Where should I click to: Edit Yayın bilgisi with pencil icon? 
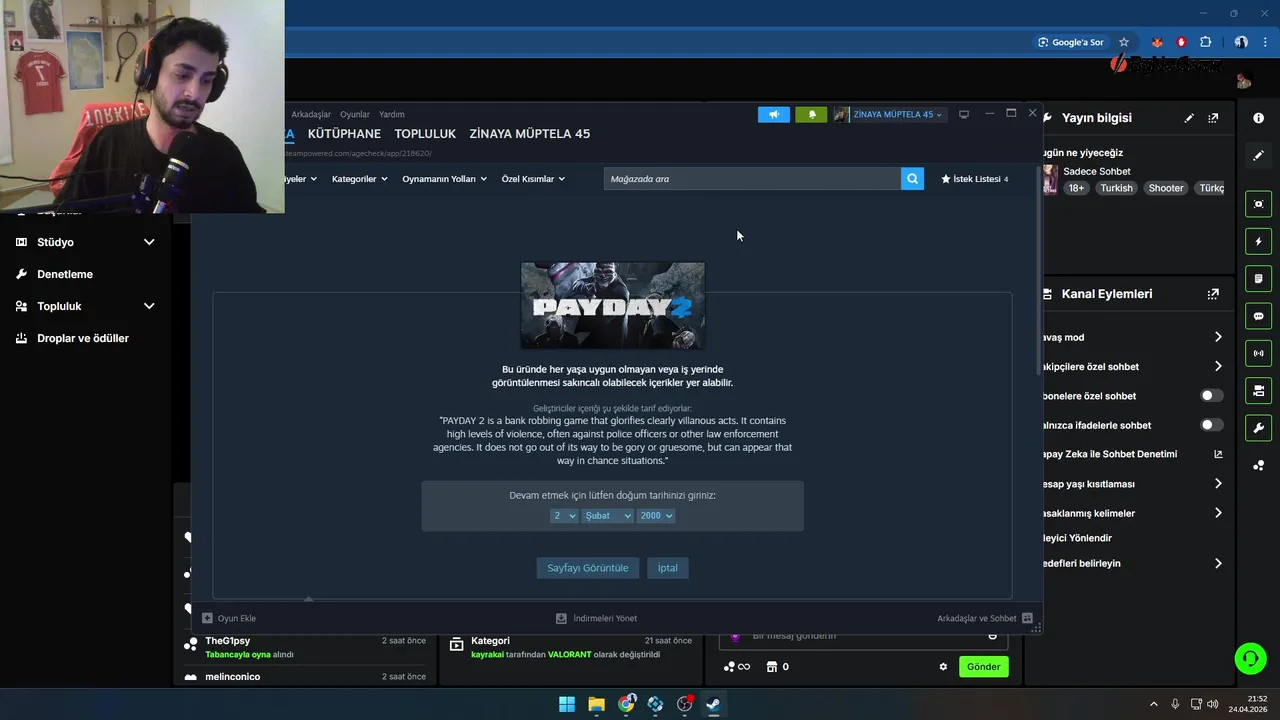pyautogui.click(x=1189, y=118)
